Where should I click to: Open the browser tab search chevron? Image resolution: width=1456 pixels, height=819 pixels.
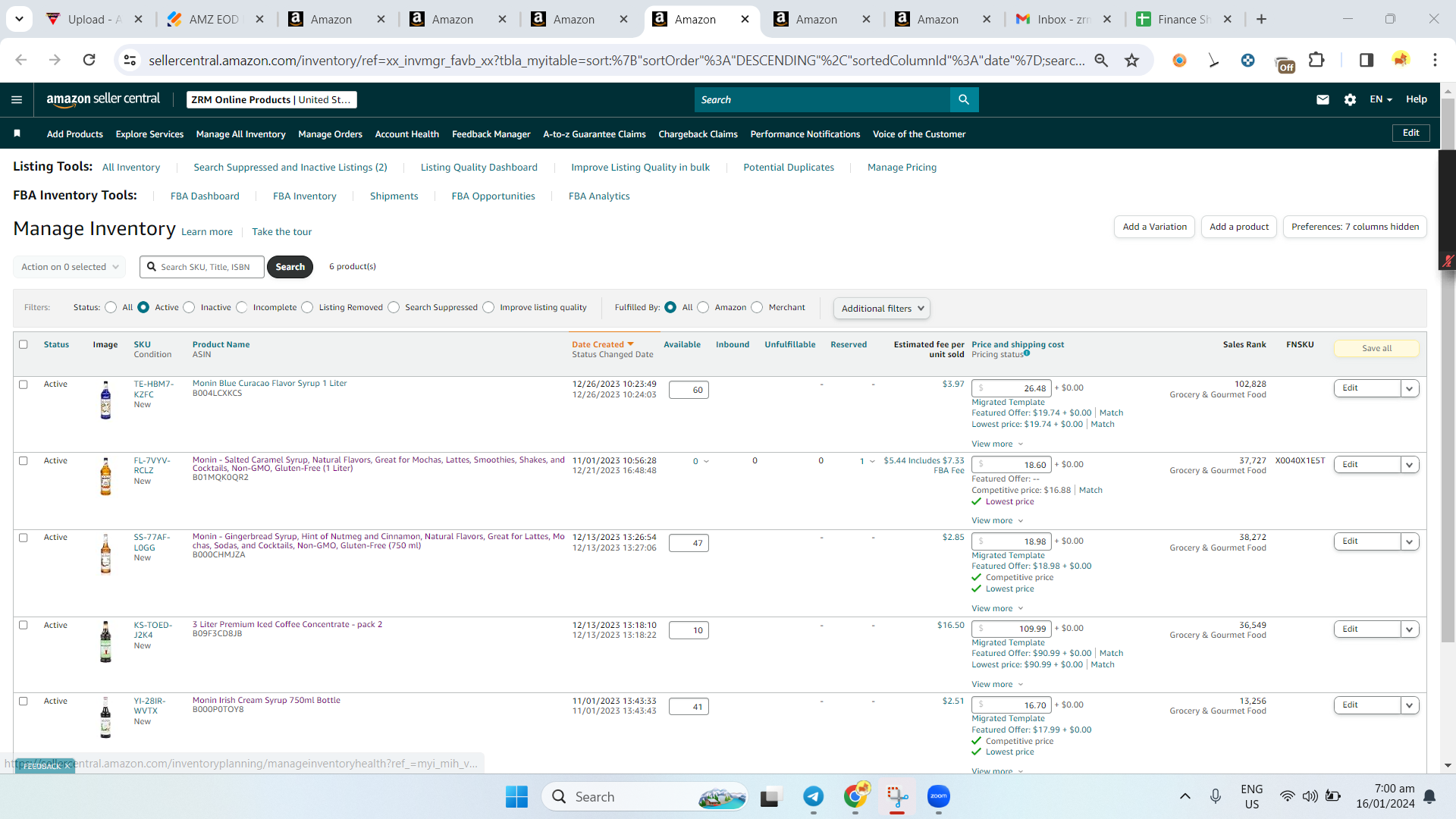coord(19,19)
